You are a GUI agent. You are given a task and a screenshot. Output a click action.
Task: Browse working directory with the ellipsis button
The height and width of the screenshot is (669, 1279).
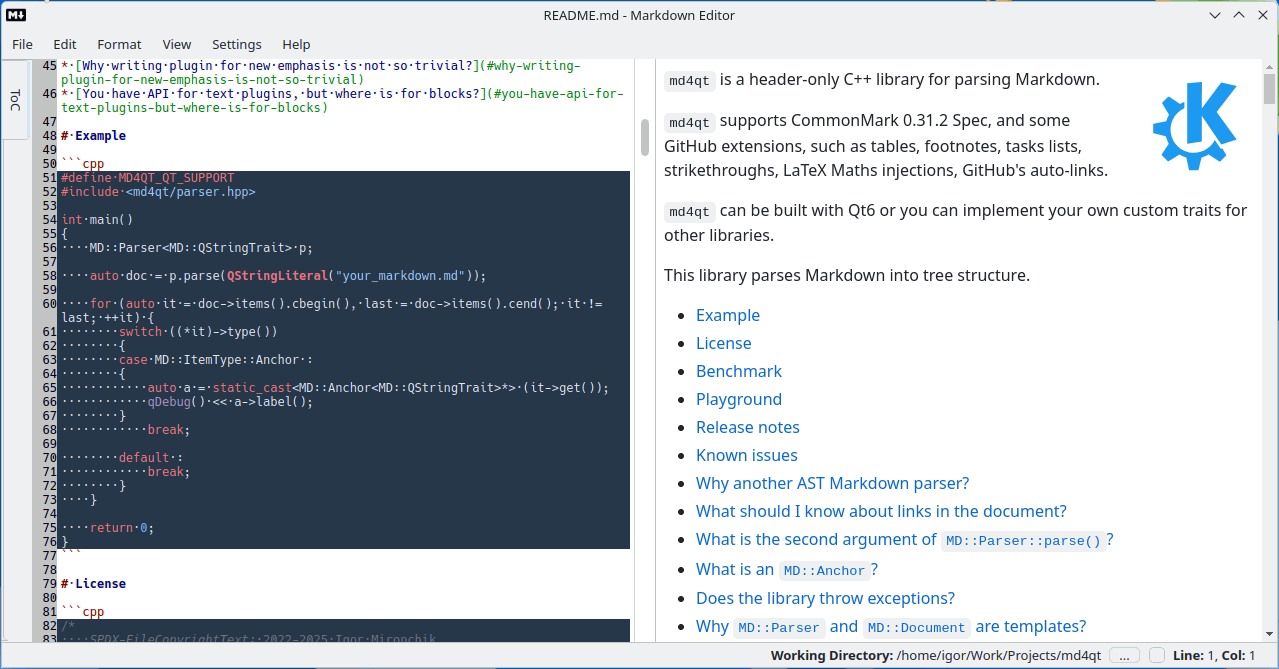(x=1124, y=655)
